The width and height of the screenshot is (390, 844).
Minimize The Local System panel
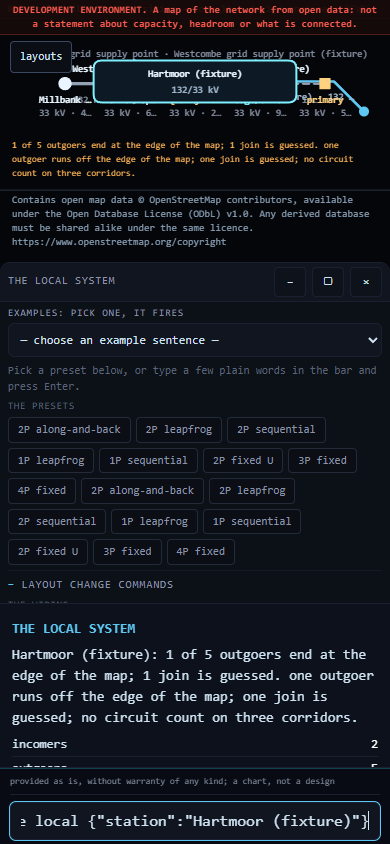pos(290,282)
